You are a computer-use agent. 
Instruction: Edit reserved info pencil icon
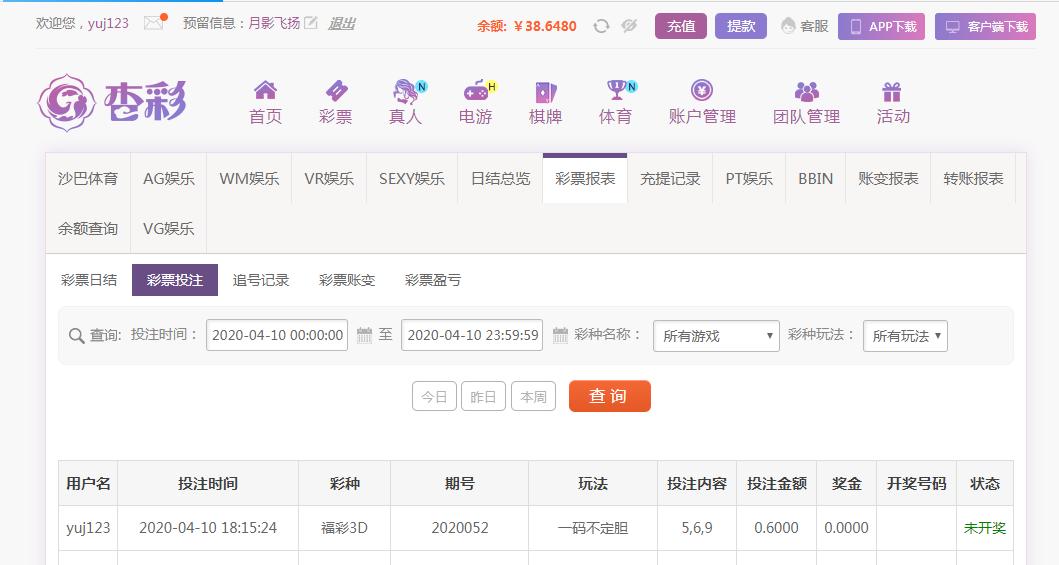point(311,23)
